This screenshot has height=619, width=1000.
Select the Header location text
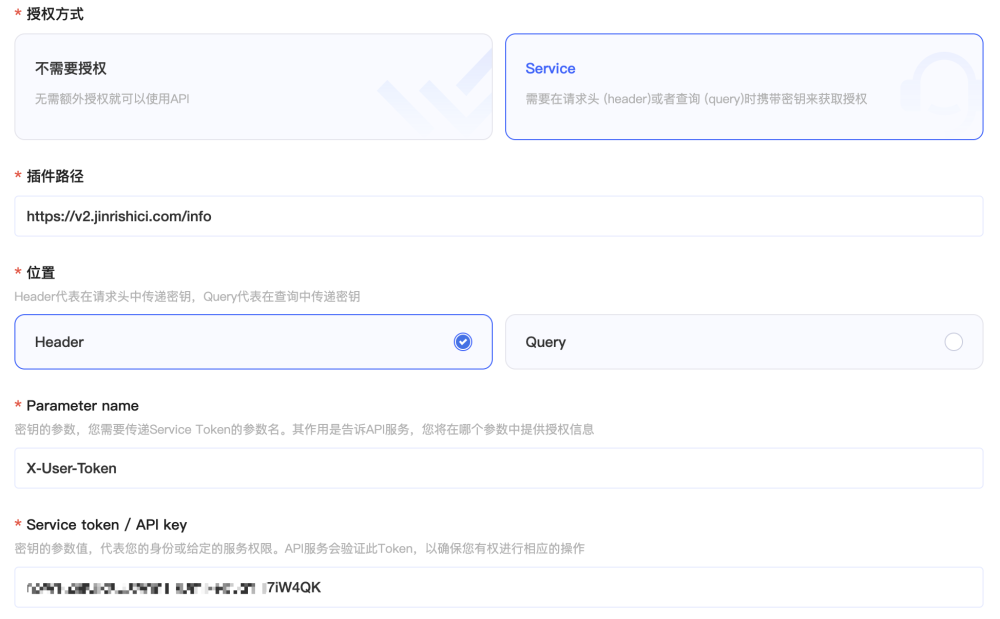pyautogui.click(x=59, y=342)
